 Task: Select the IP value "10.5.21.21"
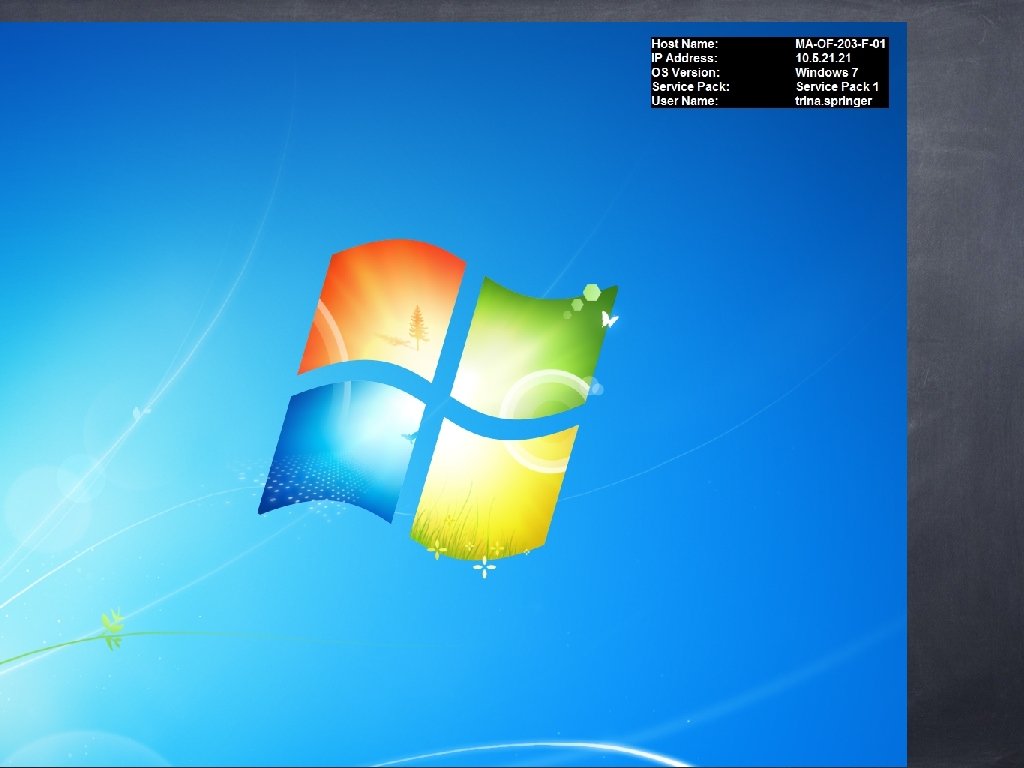823,58
